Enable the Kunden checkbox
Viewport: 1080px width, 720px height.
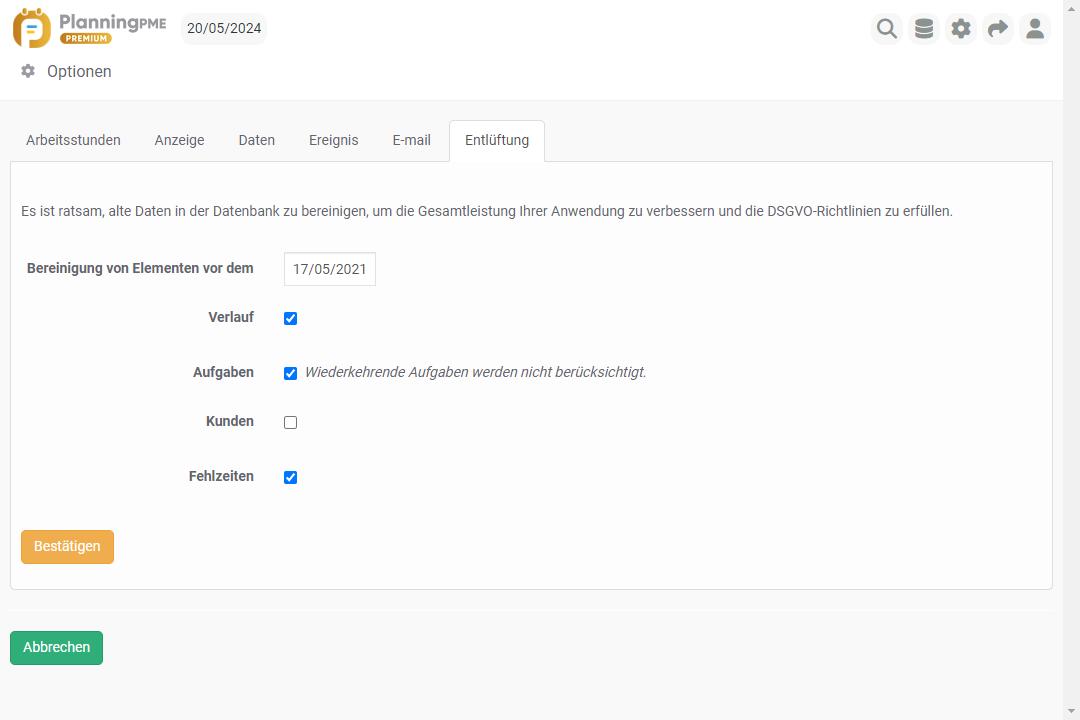tap(291, 422)
